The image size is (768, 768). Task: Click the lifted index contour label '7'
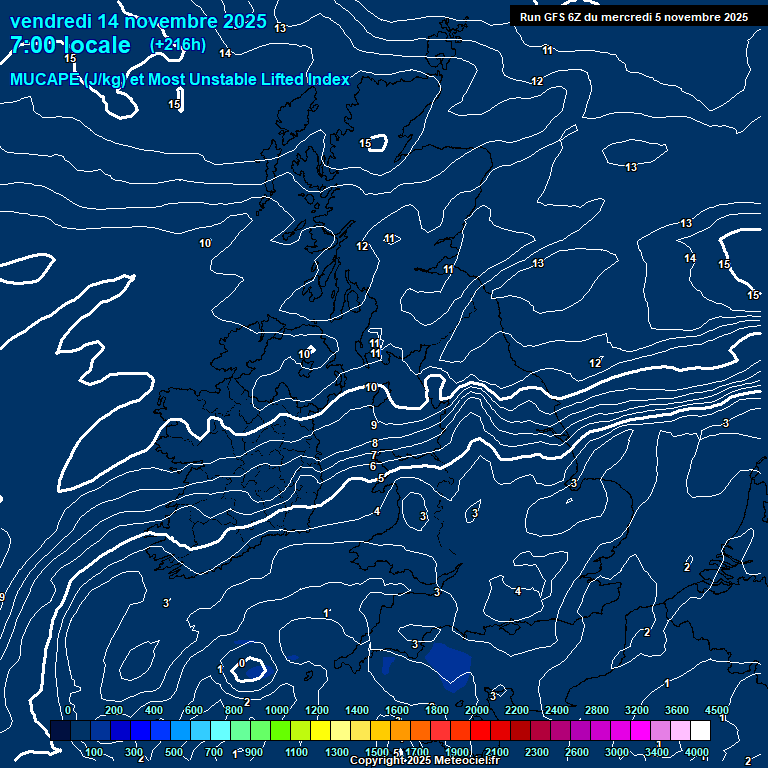pyautogui.click(x=374, y=455)
